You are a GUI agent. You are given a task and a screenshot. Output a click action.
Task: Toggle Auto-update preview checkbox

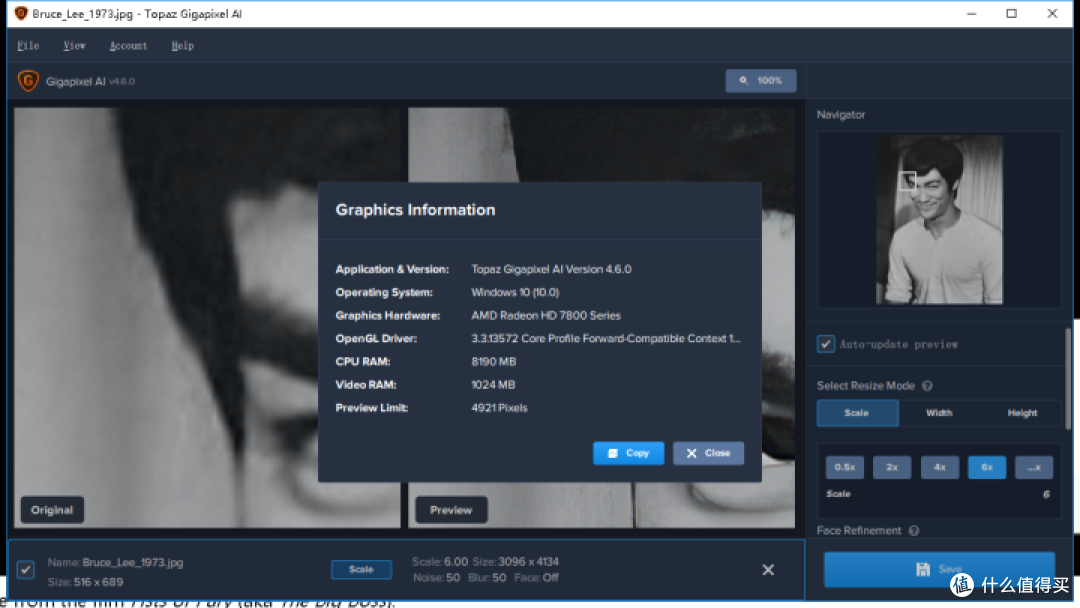tap(825, 344)
